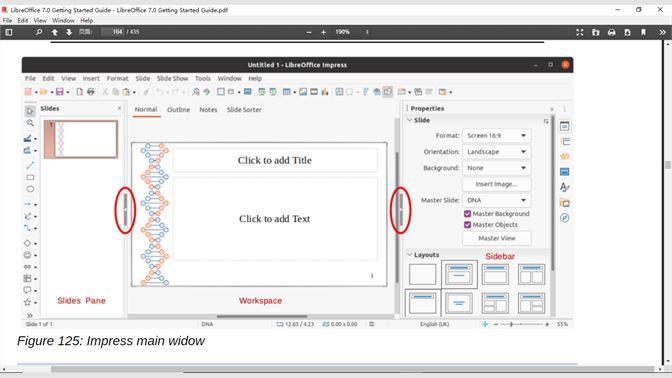The height and width of the screenshot is (378, 672).
Task: Open the Master Slide dropdown showing DNA
Action: click(x=496, y=200)
